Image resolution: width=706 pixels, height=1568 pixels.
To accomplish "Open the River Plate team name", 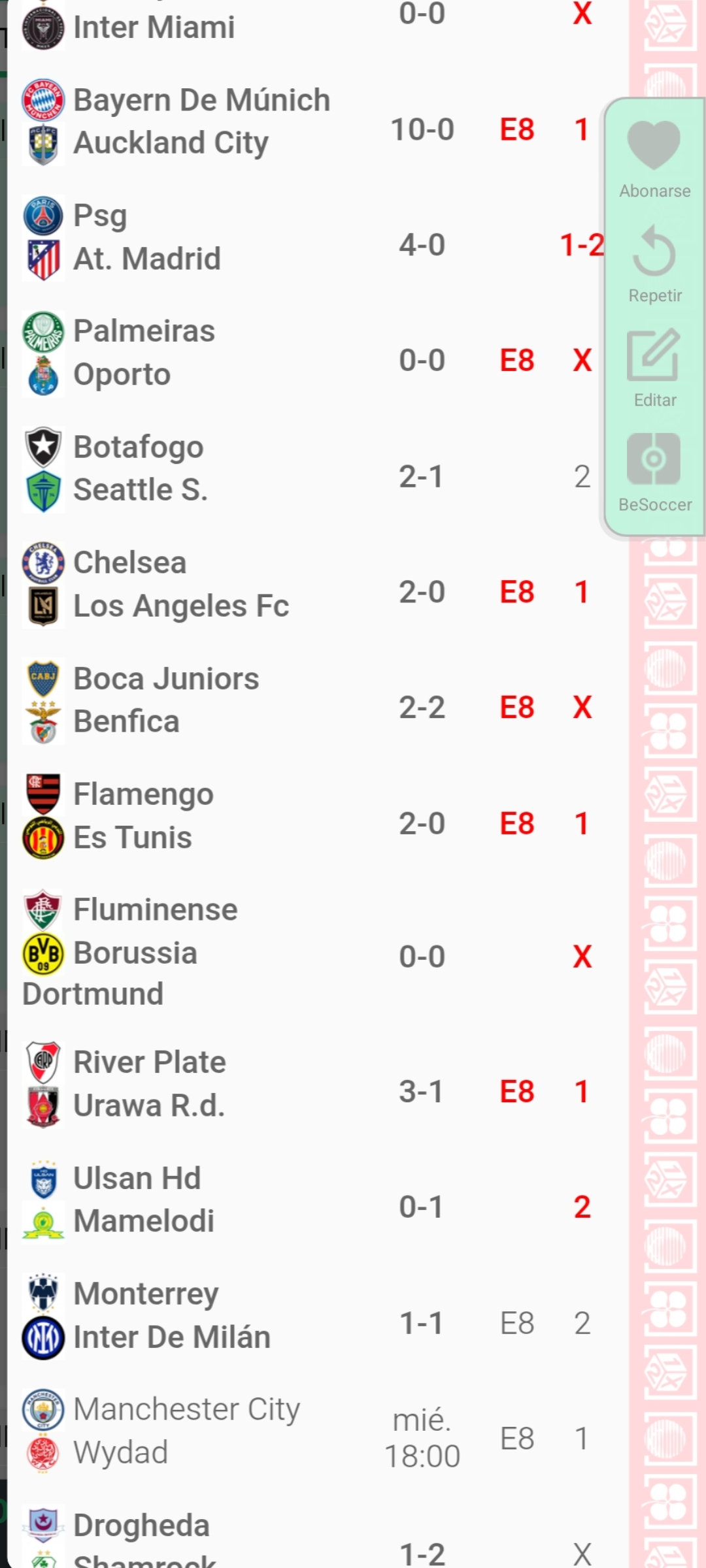I will (149, 1062).
